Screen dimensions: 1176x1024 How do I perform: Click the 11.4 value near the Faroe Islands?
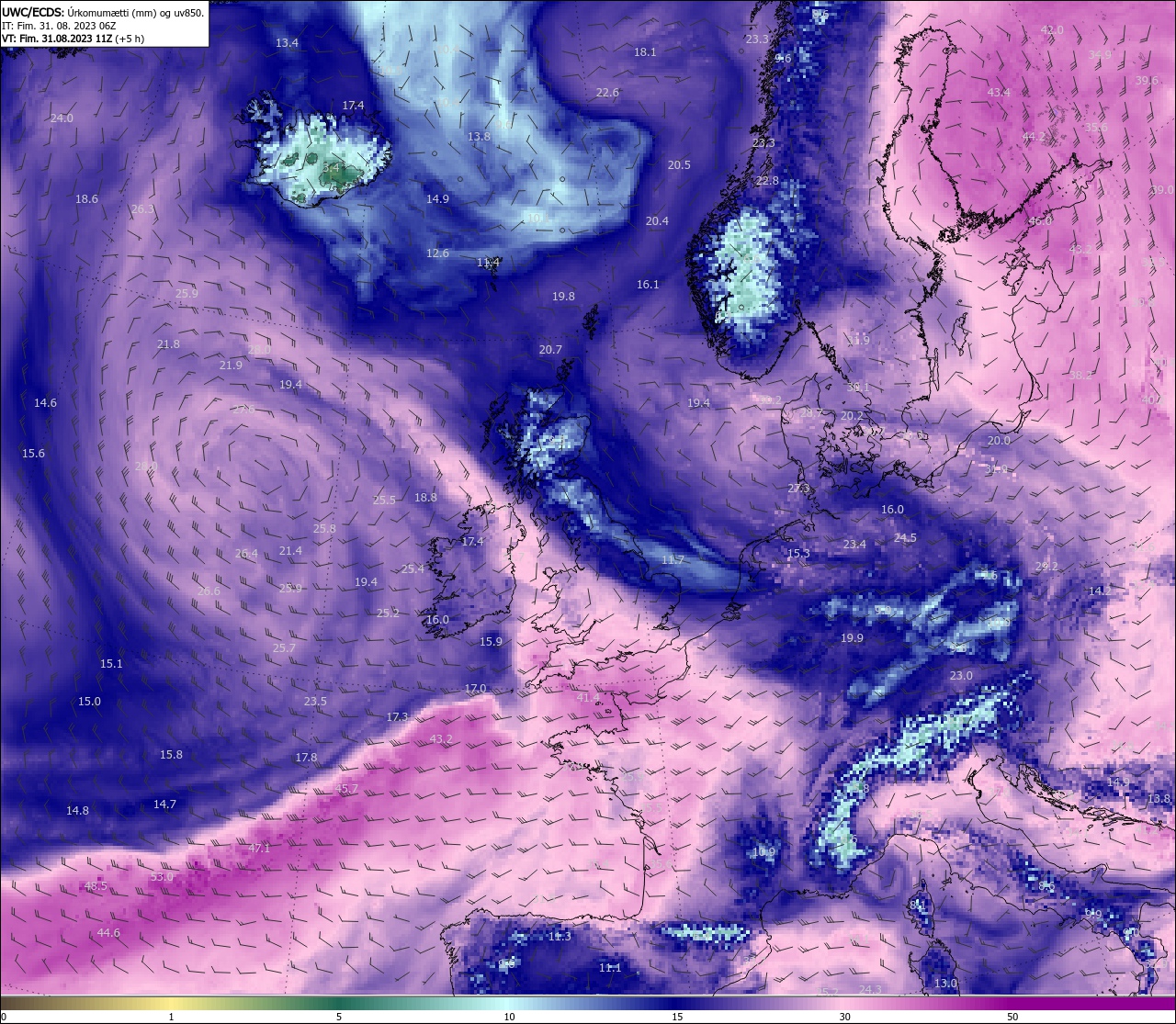coord(488,263)
